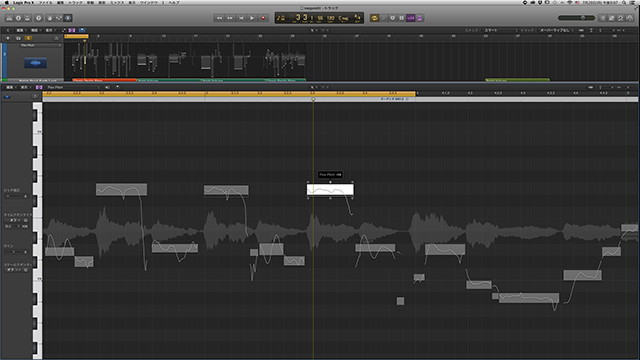Open the Snap スマート dropdown
The width and height of the screenshot is (640, 360).
point(500,30)
